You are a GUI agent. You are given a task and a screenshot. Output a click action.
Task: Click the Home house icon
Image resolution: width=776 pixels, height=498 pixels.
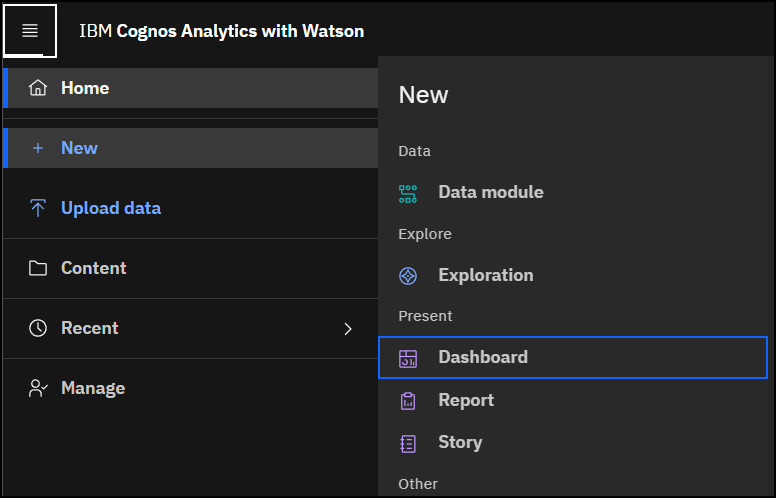[38, 88]
